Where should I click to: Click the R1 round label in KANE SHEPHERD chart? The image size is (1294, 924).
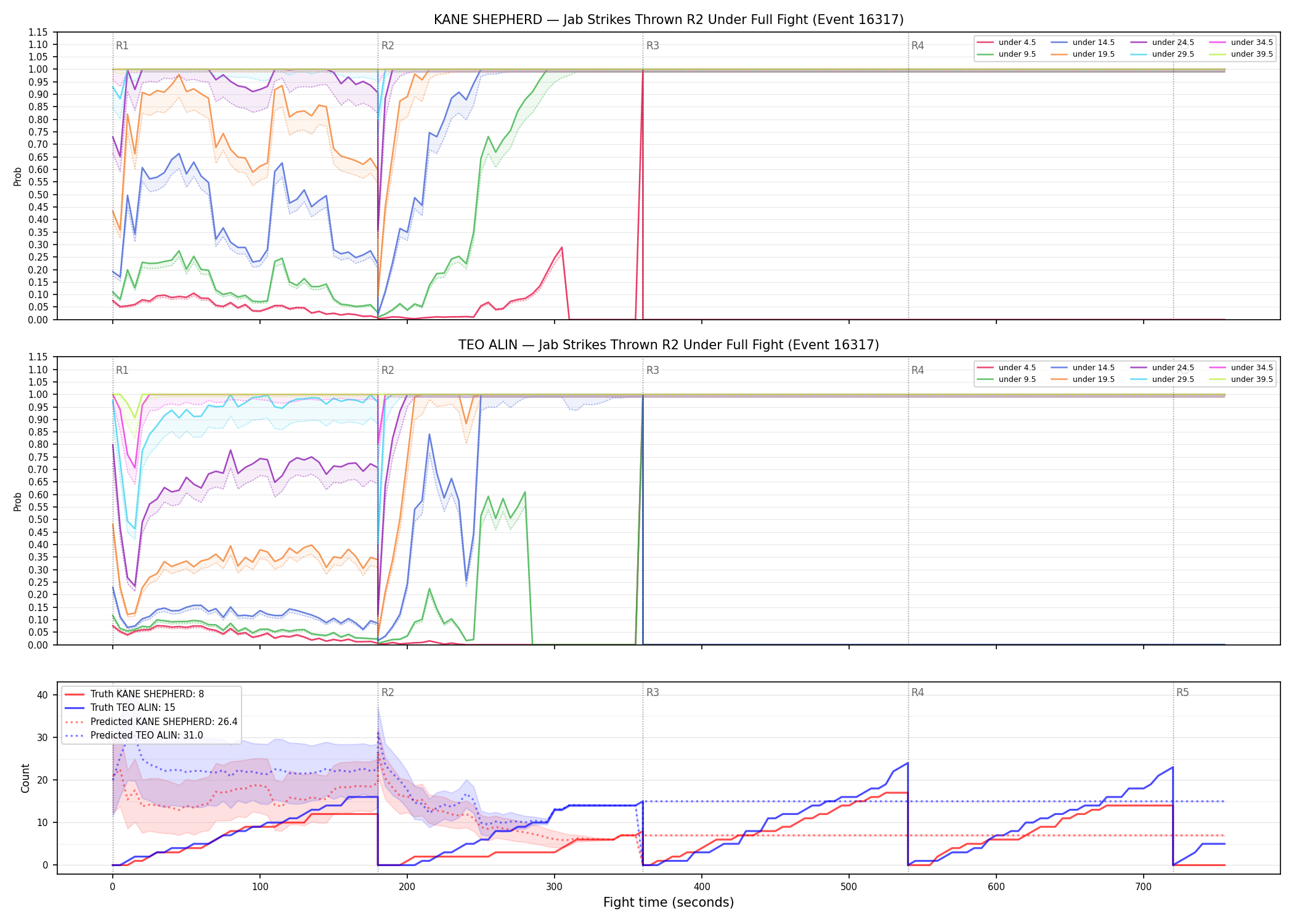pyautogui.click(x=122, y=46)
